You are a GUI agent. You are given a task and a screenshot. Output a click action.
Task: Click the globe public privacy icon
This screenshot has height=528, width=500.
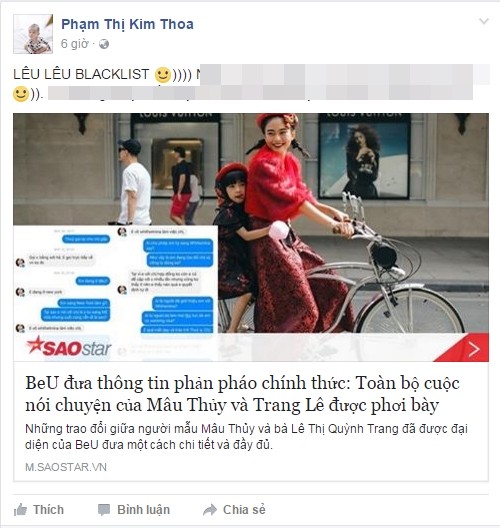(104, 44)
